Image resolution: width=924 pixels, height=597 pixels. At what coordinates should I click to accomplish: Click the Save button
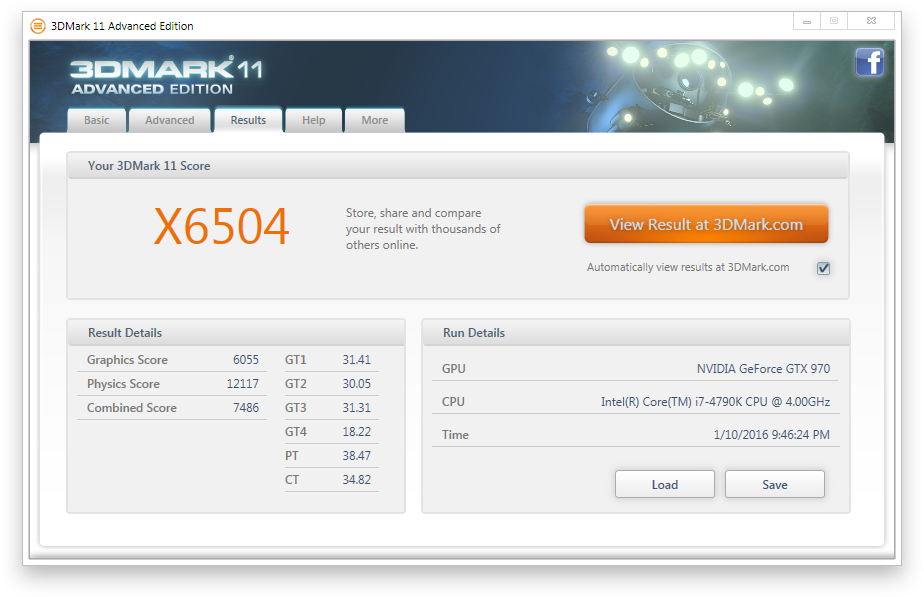pos(774,484)
